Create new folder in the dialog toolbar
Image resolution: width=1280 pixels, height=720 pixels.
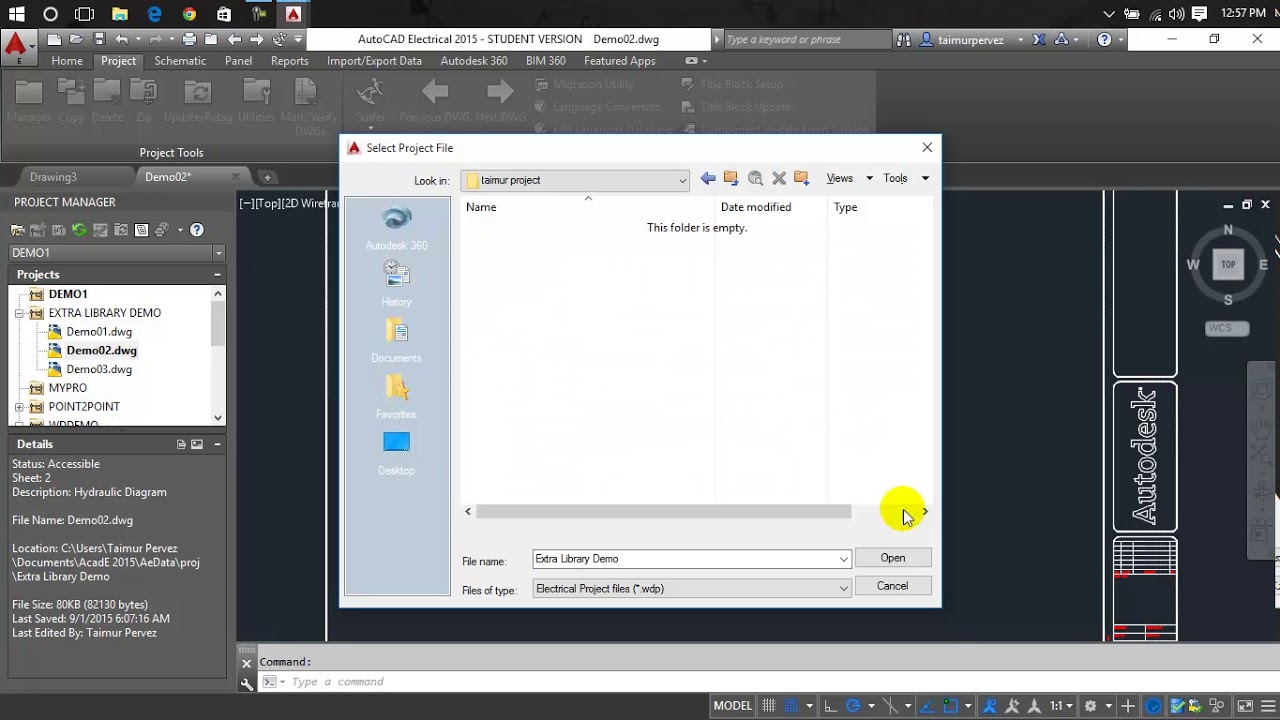coord(801,178)
